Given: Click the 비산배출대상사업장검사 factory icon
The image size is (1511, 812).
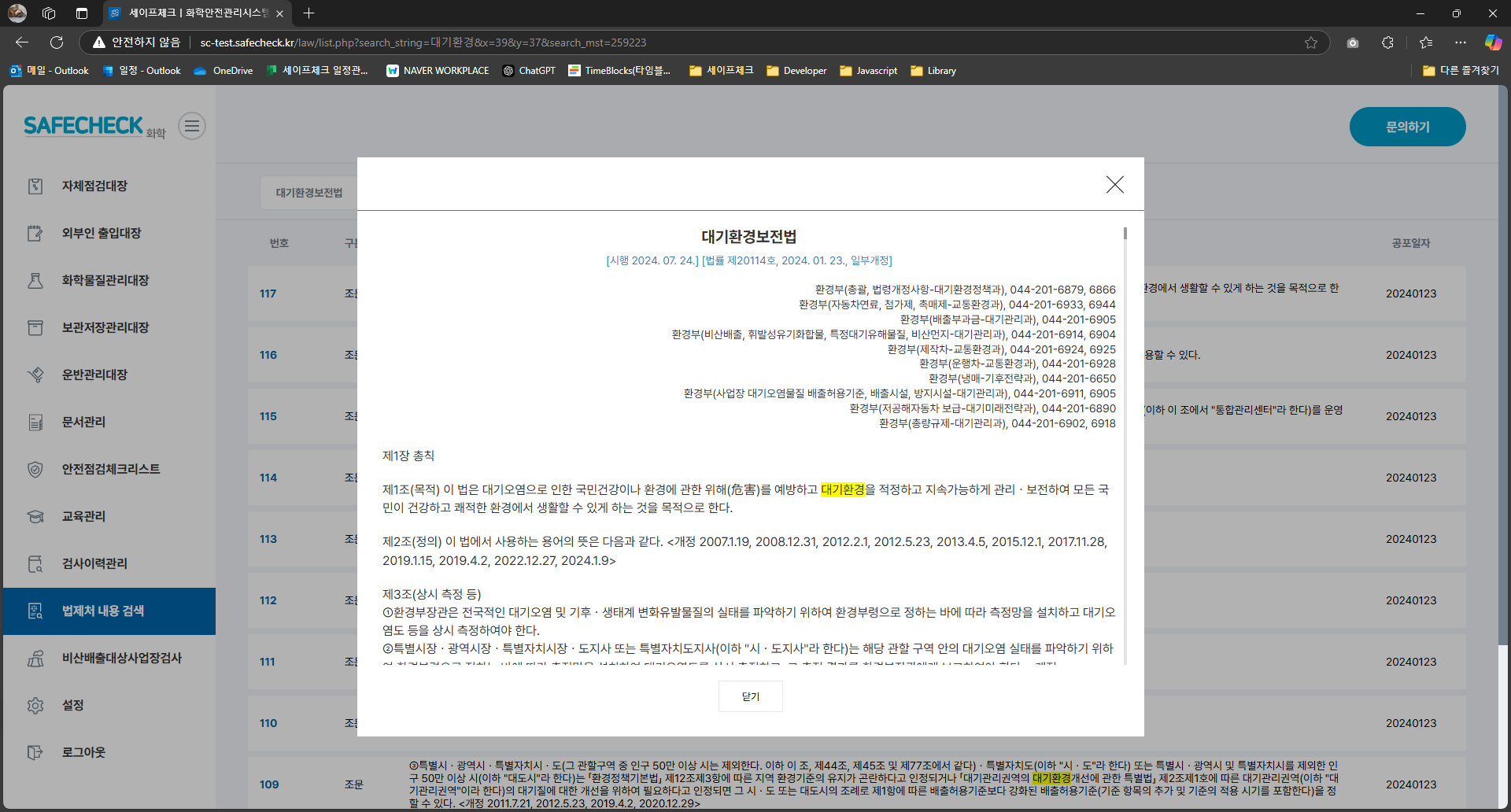Looking at the screenshot, I should (35, 658).
